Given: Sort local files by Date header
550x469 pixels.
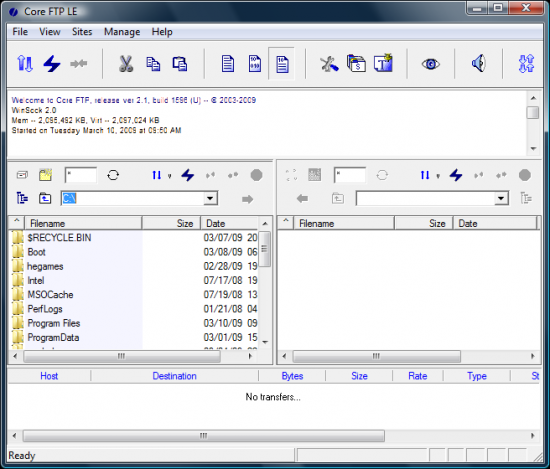Looking at the screenshot, I should click(229, 223).
